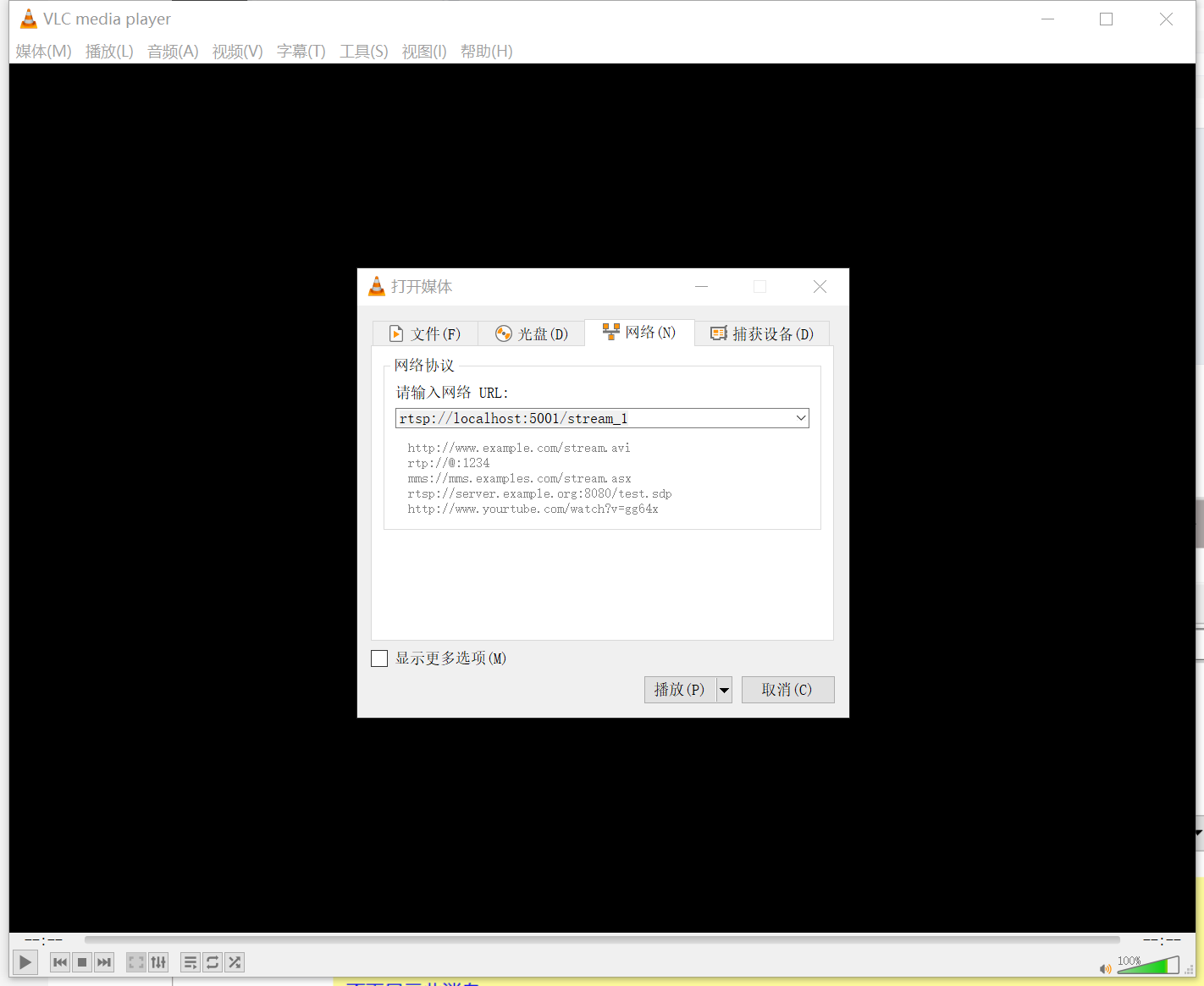The image size is (1204, 986).
Task: Switch to the 捕获设备(D) tab
Action: point(762,333)
